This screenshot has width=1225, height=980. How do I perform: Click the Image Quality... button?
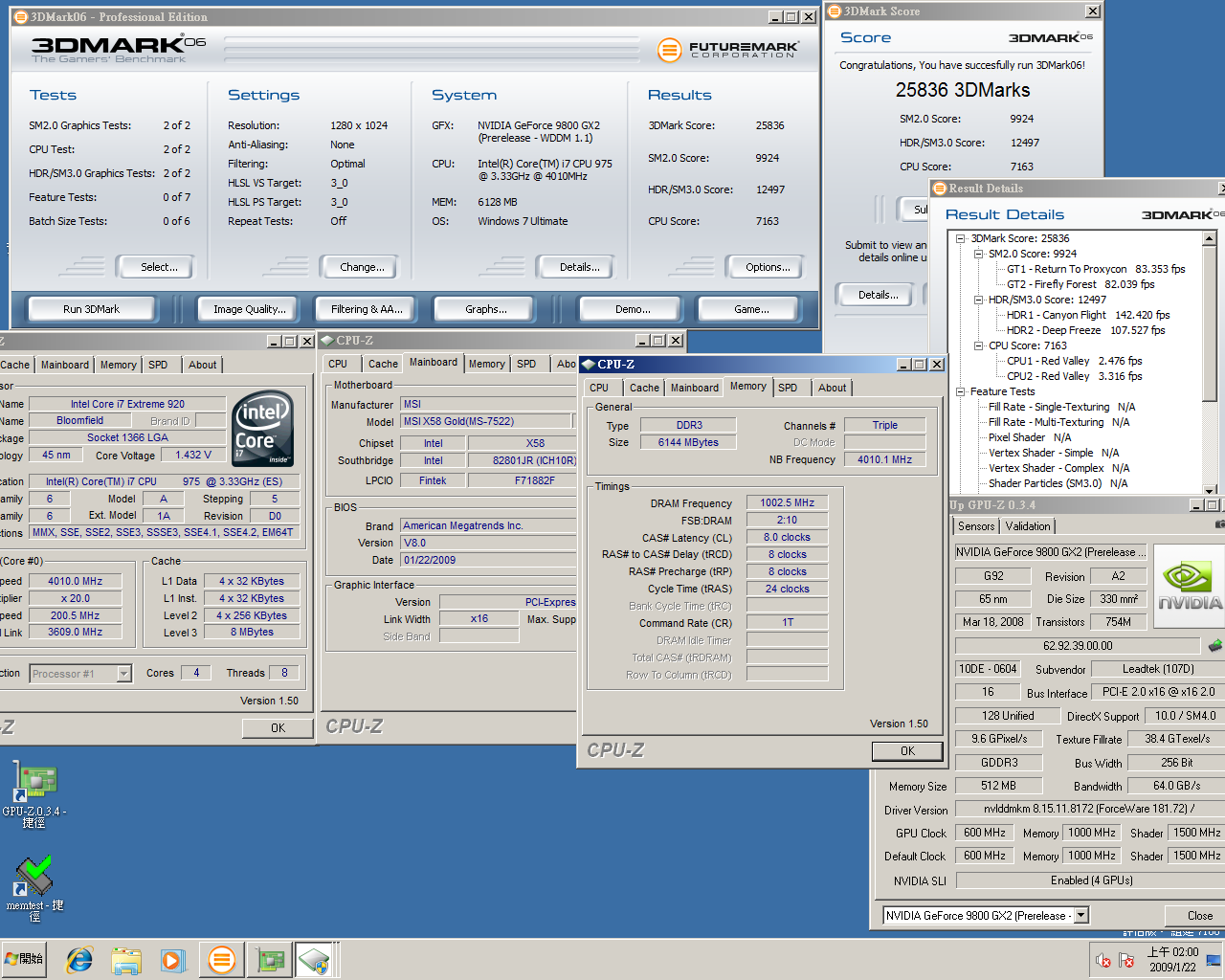click(x=250, y=309)
